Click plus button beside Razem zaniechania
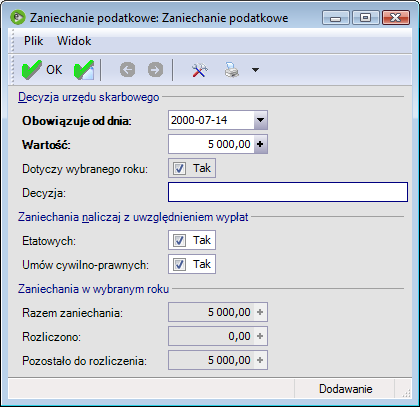420x407 pixels. coord(260,312)
